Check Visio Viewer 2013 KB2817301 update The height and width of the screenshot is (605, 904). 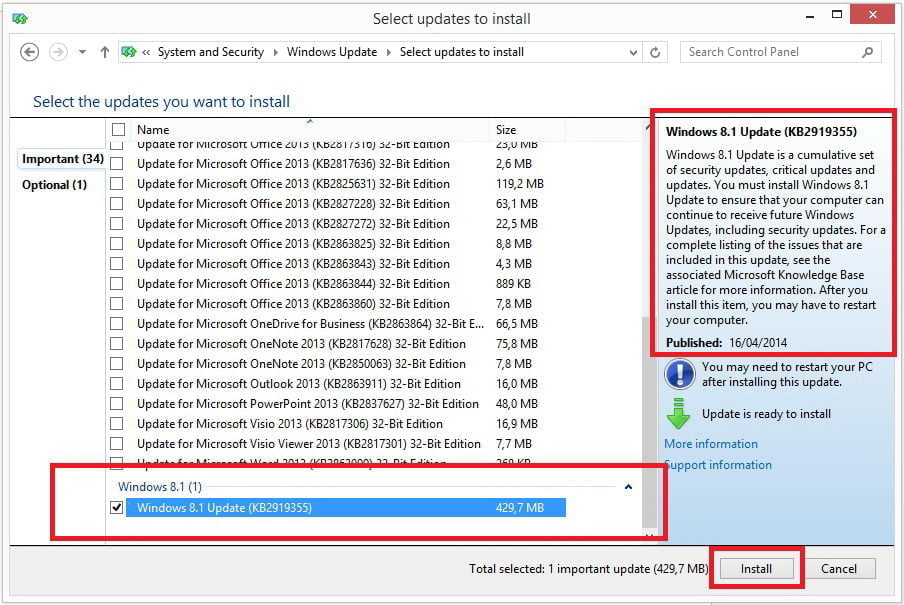click(x=116, y=444)
